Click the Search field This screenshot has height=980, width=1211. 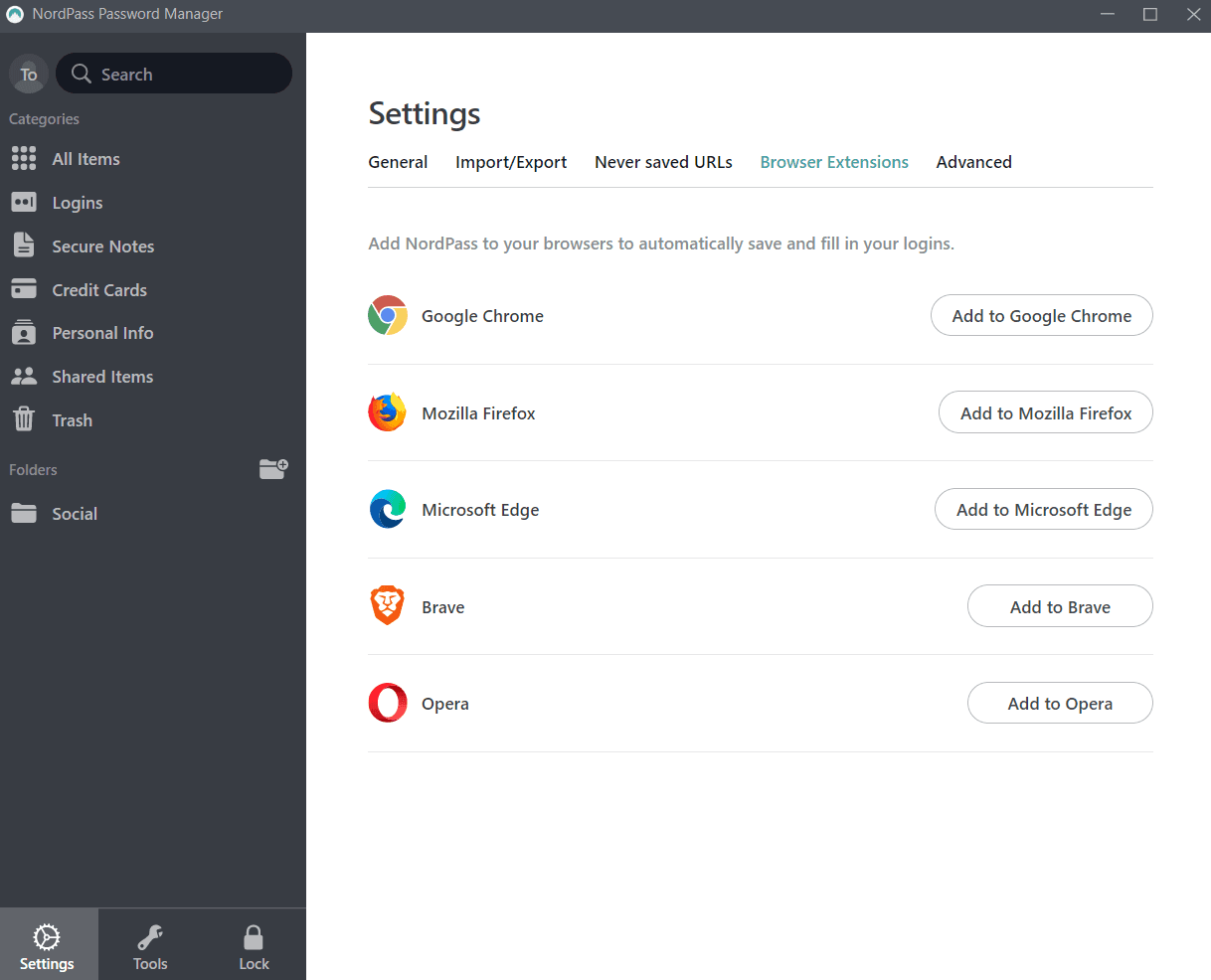click(x=174, y=74)
